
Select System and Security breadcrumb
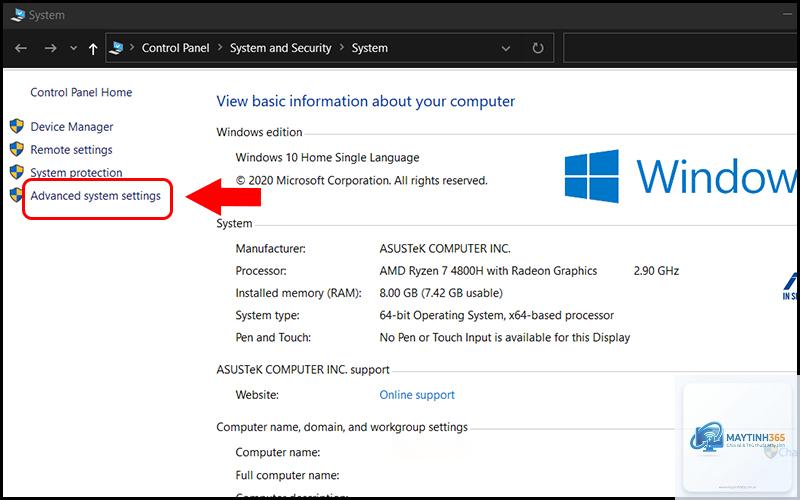click(x=280, y=48)
